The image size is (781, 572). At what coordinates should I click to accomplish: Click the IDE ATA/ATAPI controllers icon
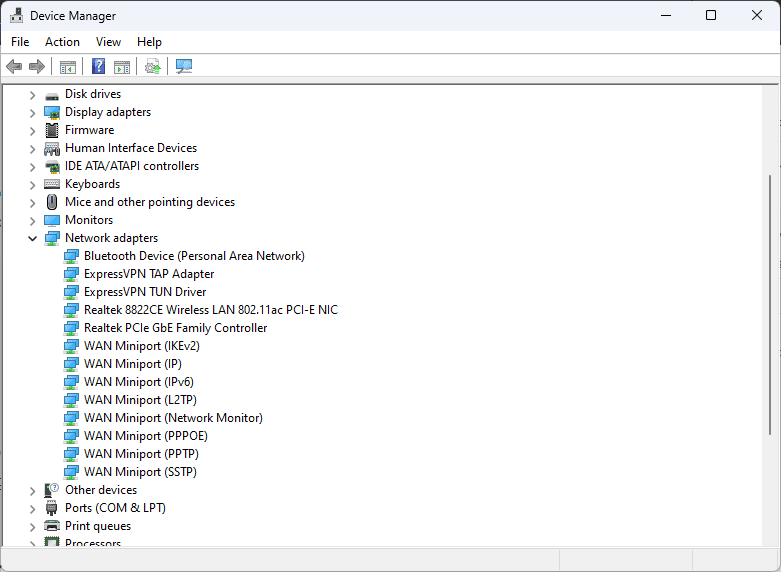coord(52,166)
